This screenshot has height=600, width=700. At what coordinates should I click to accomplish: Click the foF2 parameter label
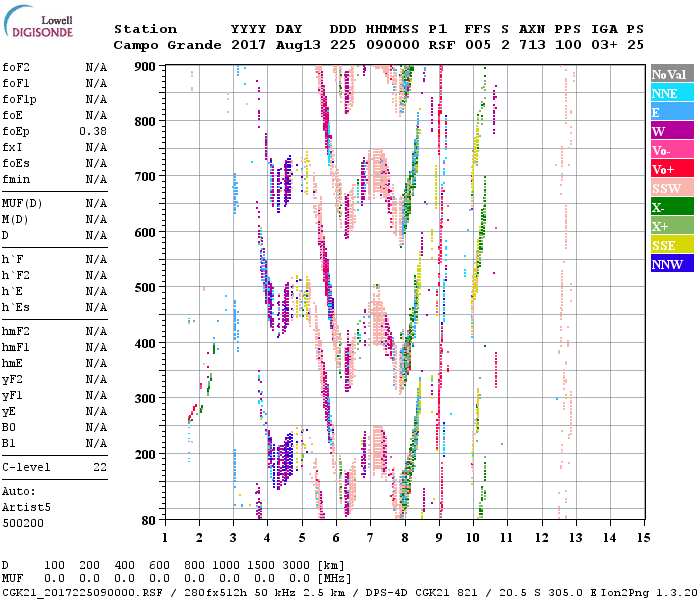16,67
